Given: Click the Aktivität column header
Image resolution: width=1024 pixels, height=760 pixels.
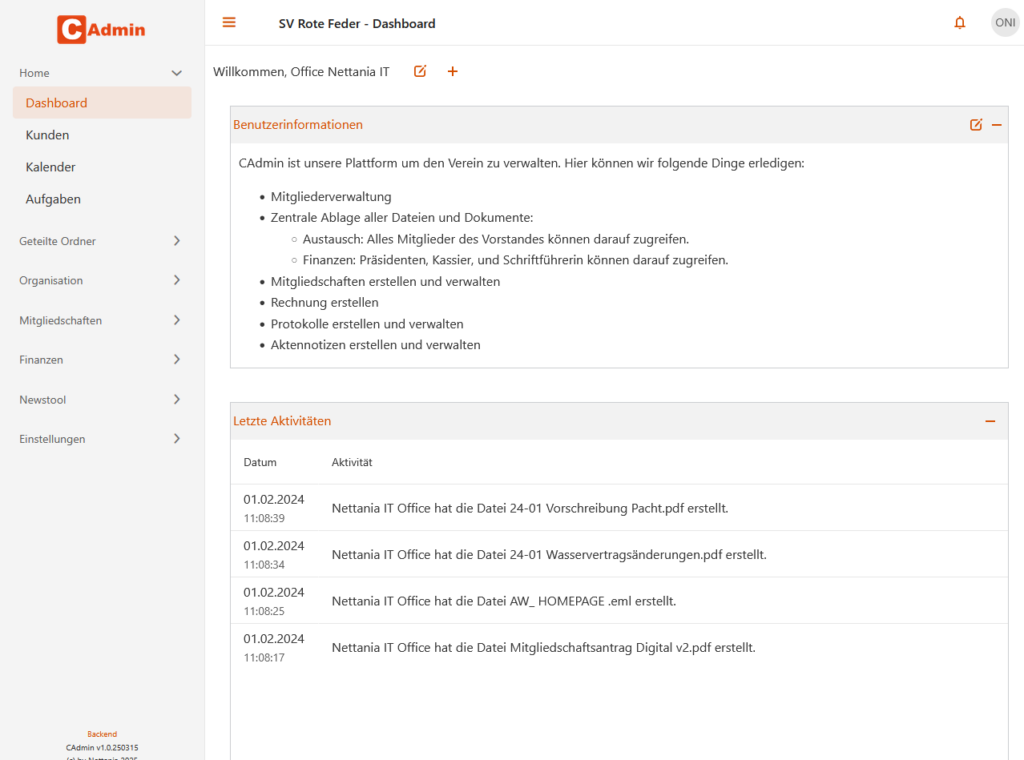Looking at the screenshot, I should (352, 462).
